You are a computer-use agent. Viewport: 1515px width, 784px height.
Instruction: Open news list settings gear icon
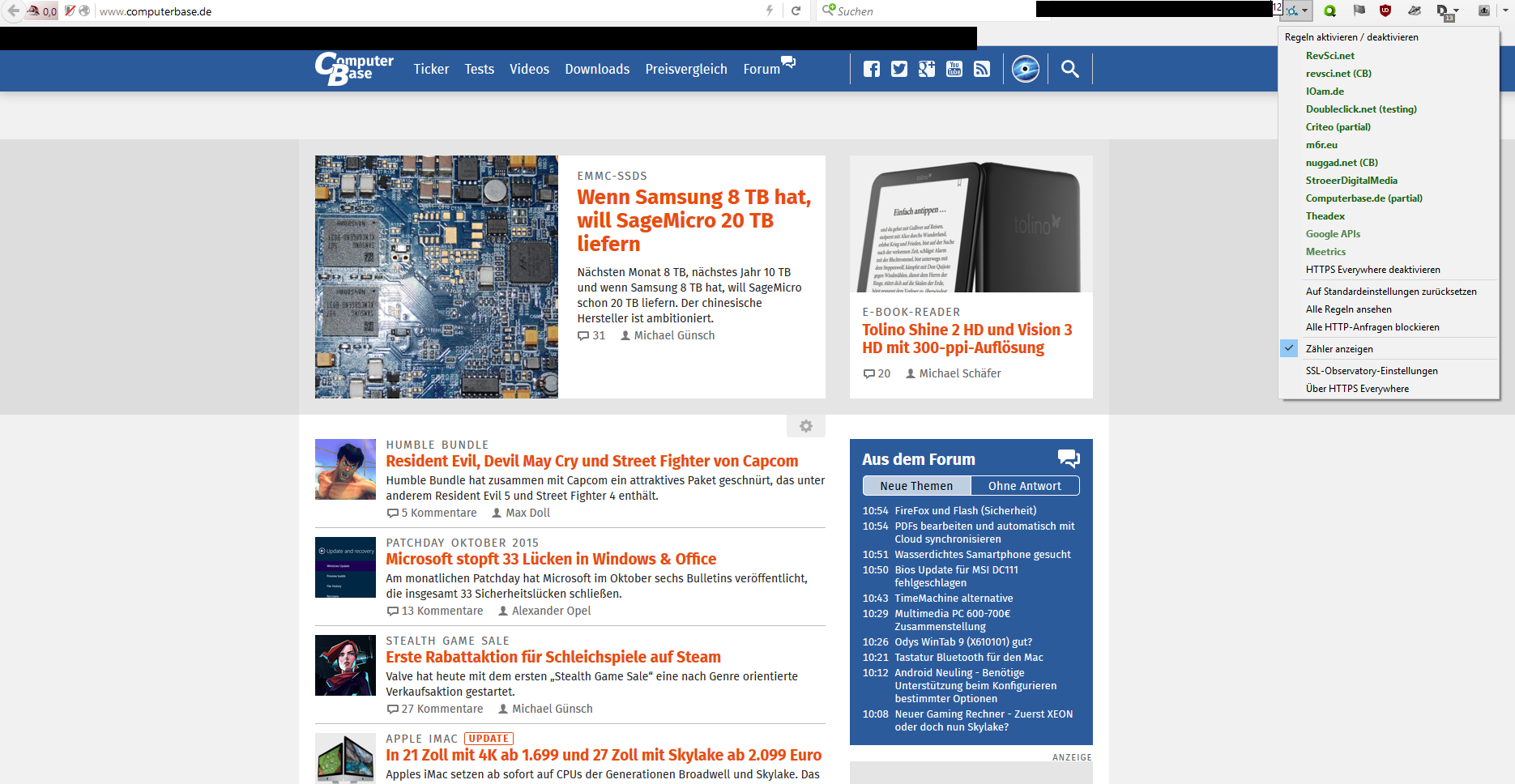tap(806, 426)
